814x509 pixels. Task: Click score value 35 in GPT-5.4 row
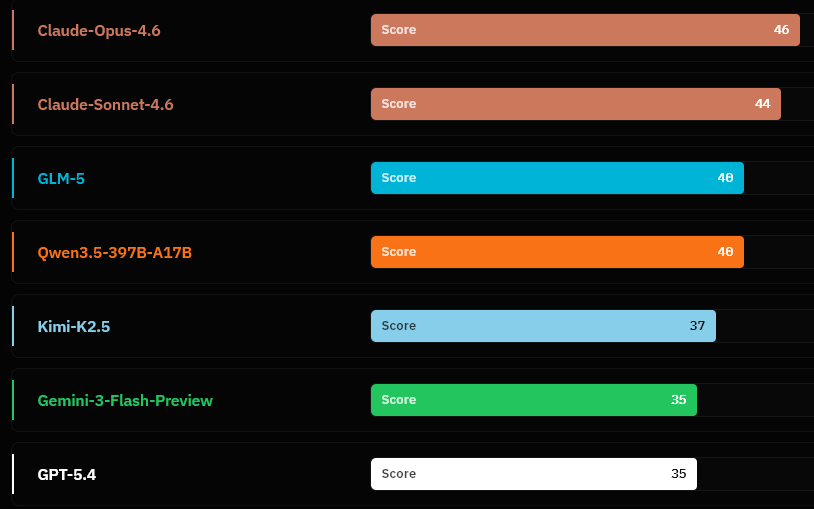pos(679,474)
